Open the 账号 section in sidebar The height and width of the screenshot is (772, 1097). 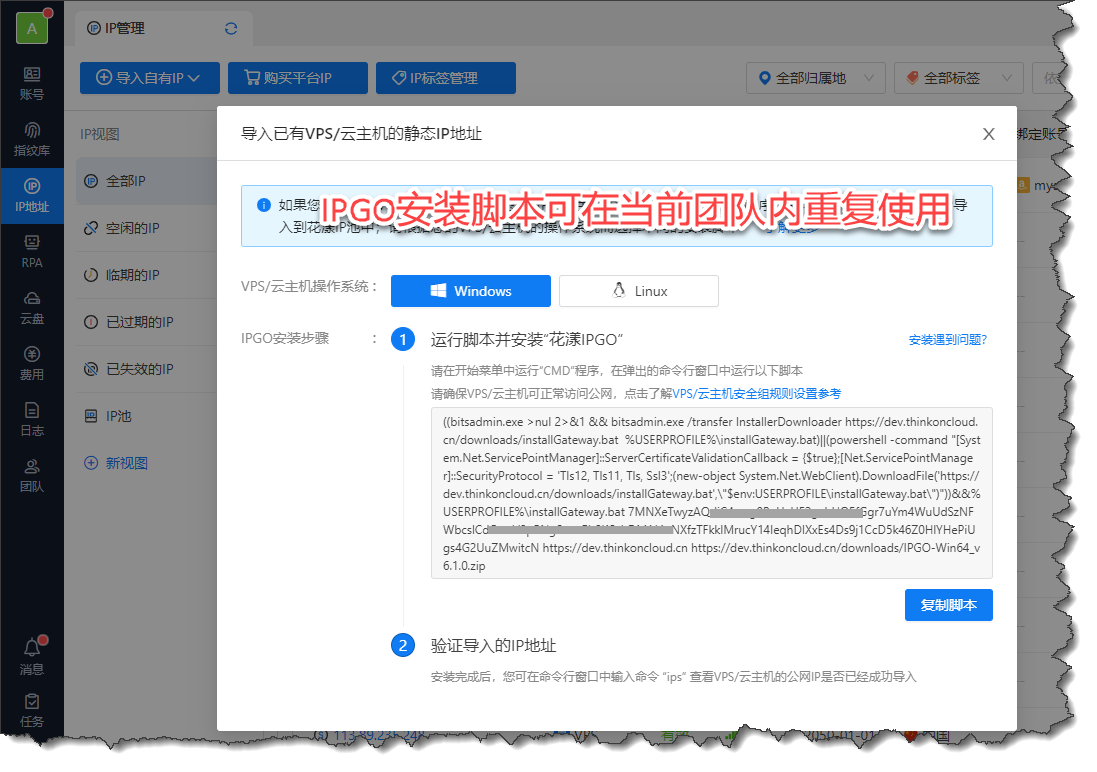31,83
